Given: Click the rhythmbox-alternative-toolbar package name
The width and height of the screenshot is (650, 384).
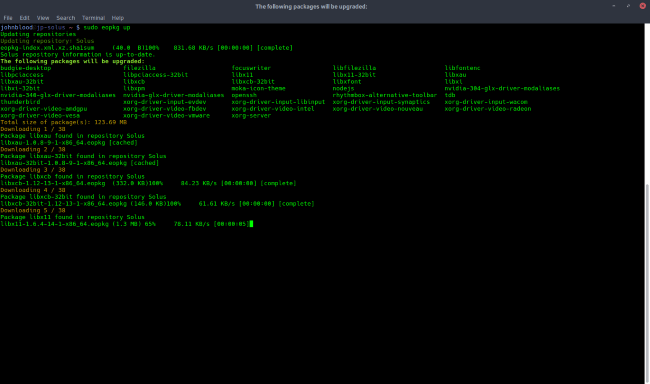Looking at the screenshot, I should [385, 95].
